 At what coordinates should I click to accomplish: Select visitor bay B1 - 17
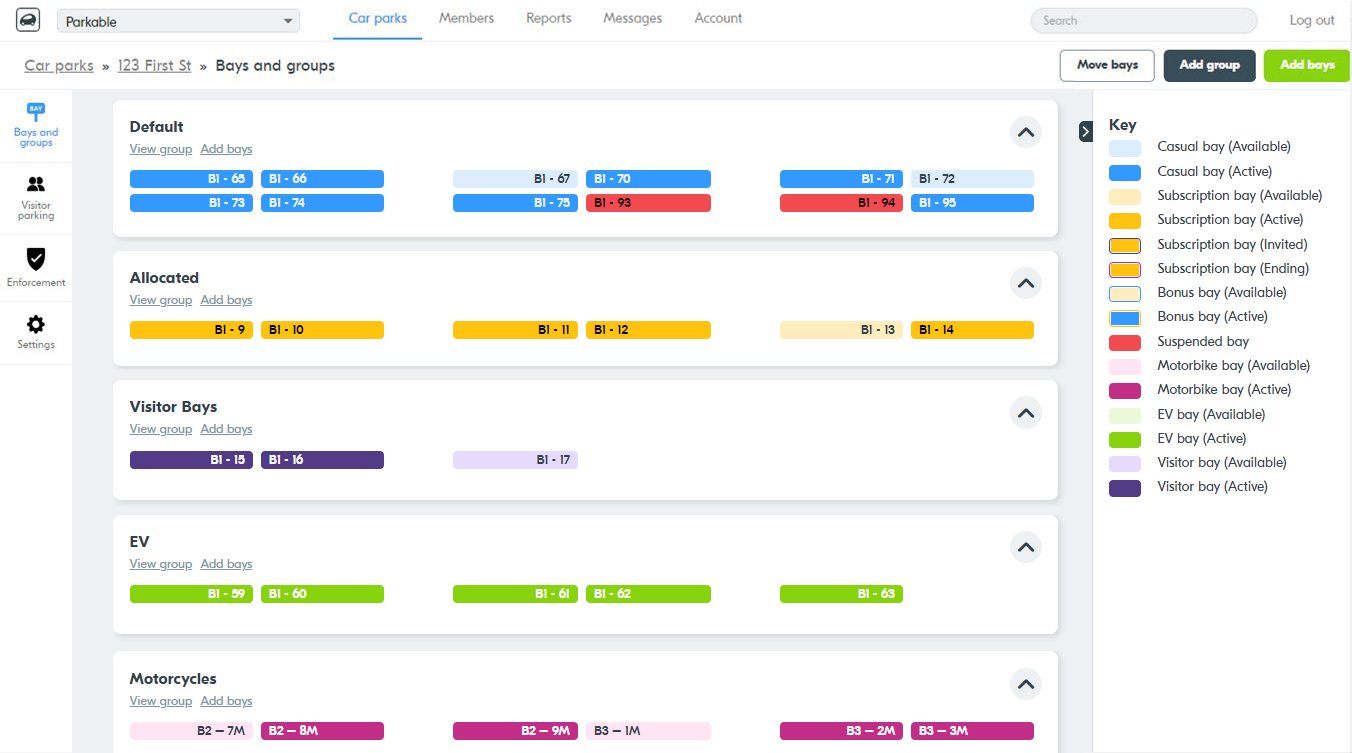point(515,460)
